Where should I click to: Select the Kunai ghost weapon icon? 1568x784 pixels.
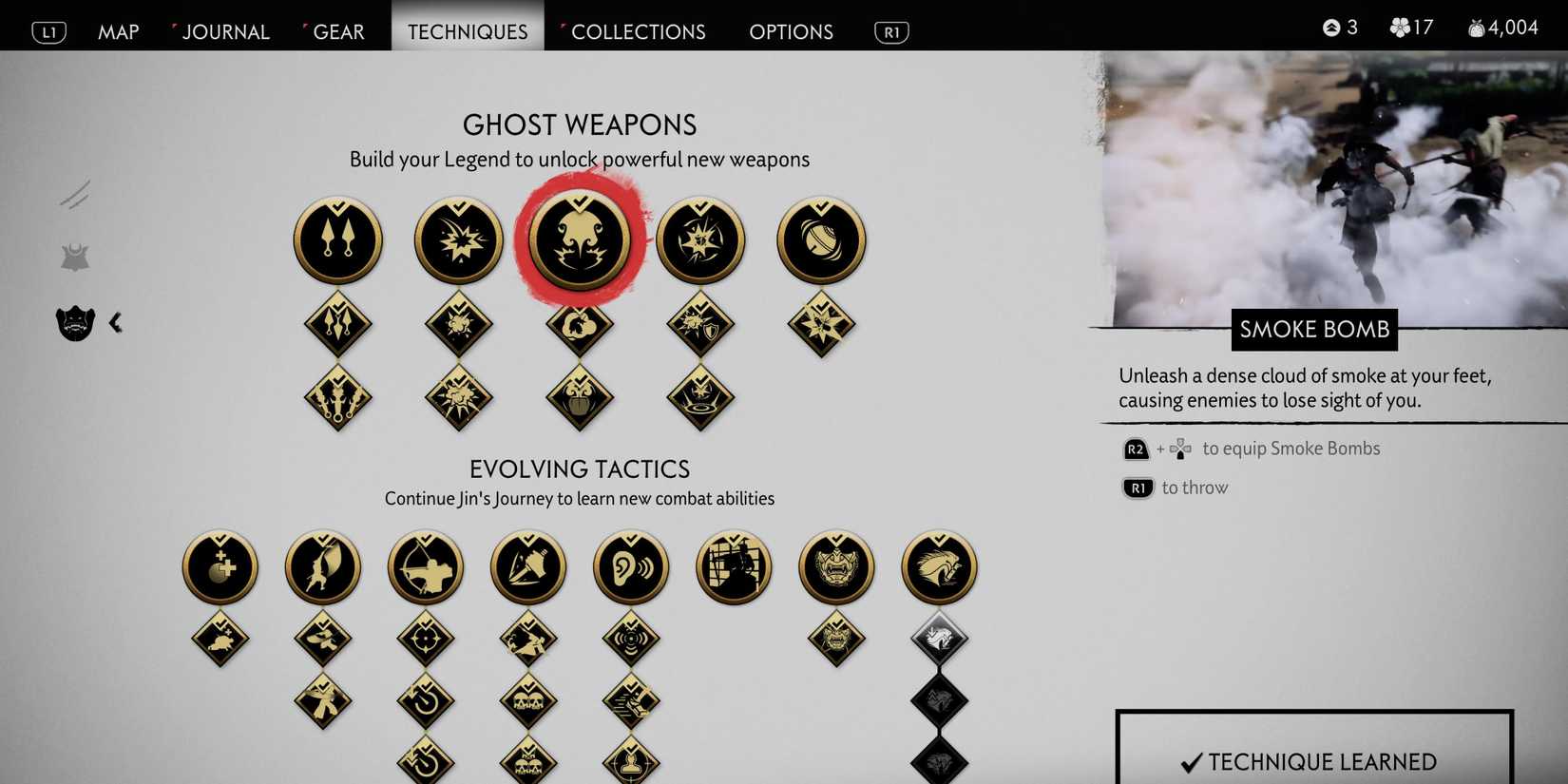point(337,240)
